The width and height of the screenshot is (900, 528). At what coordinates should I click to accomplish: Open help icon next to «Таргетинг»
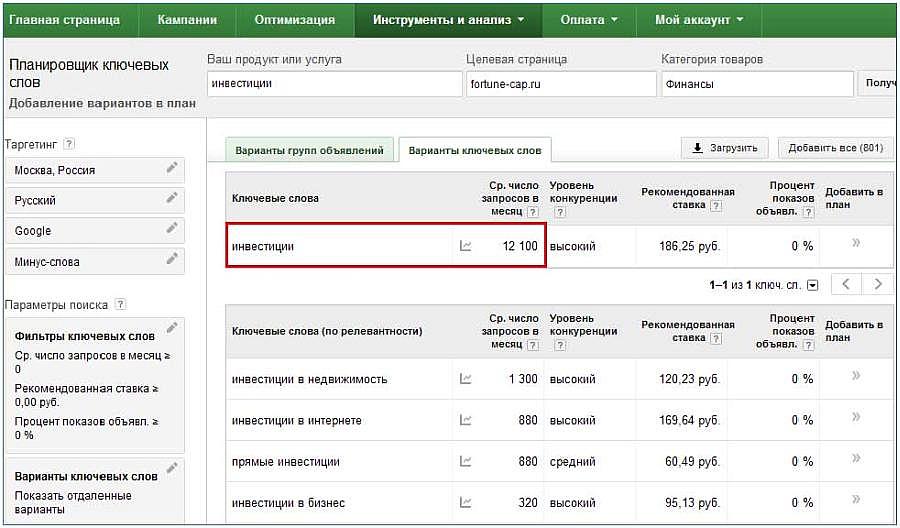69,144
